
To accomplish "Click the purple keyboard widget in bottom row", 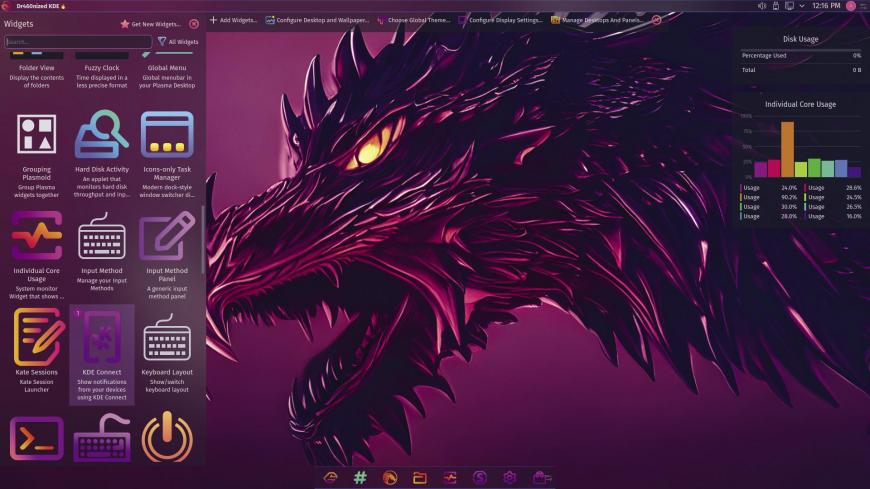I will point(102,438).
